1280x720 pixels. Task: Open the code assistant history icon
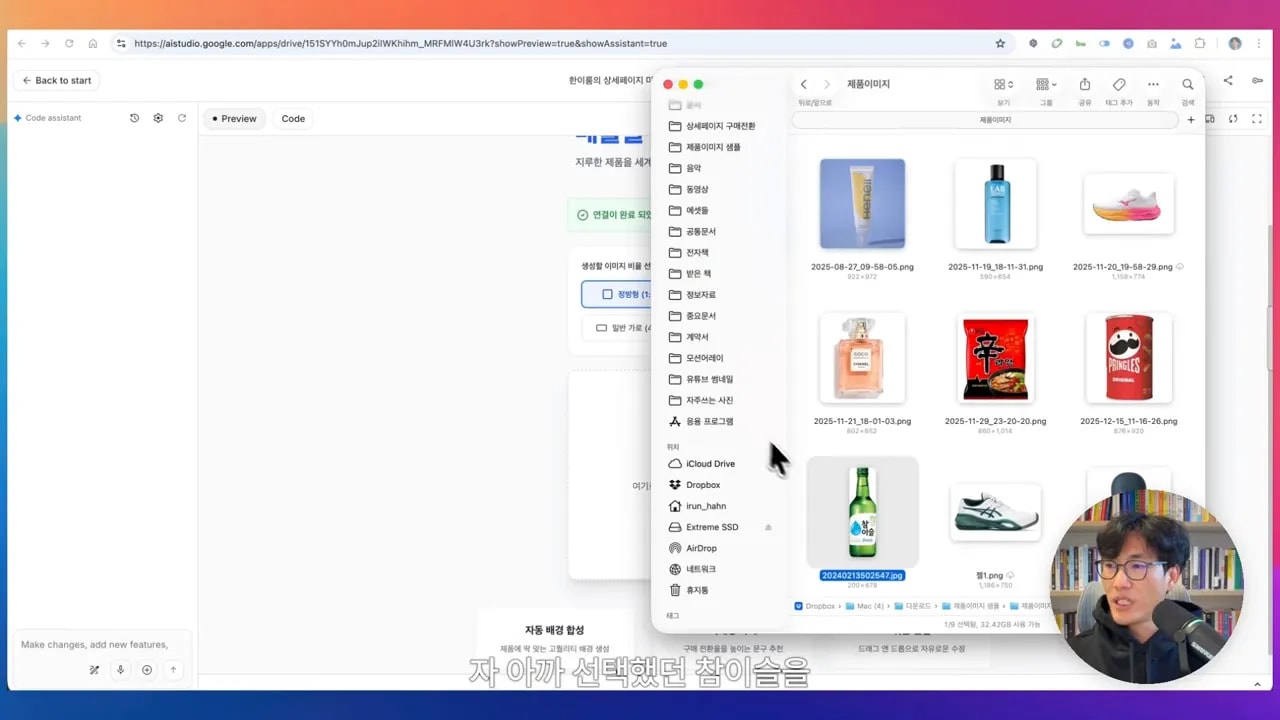[134, 118]
